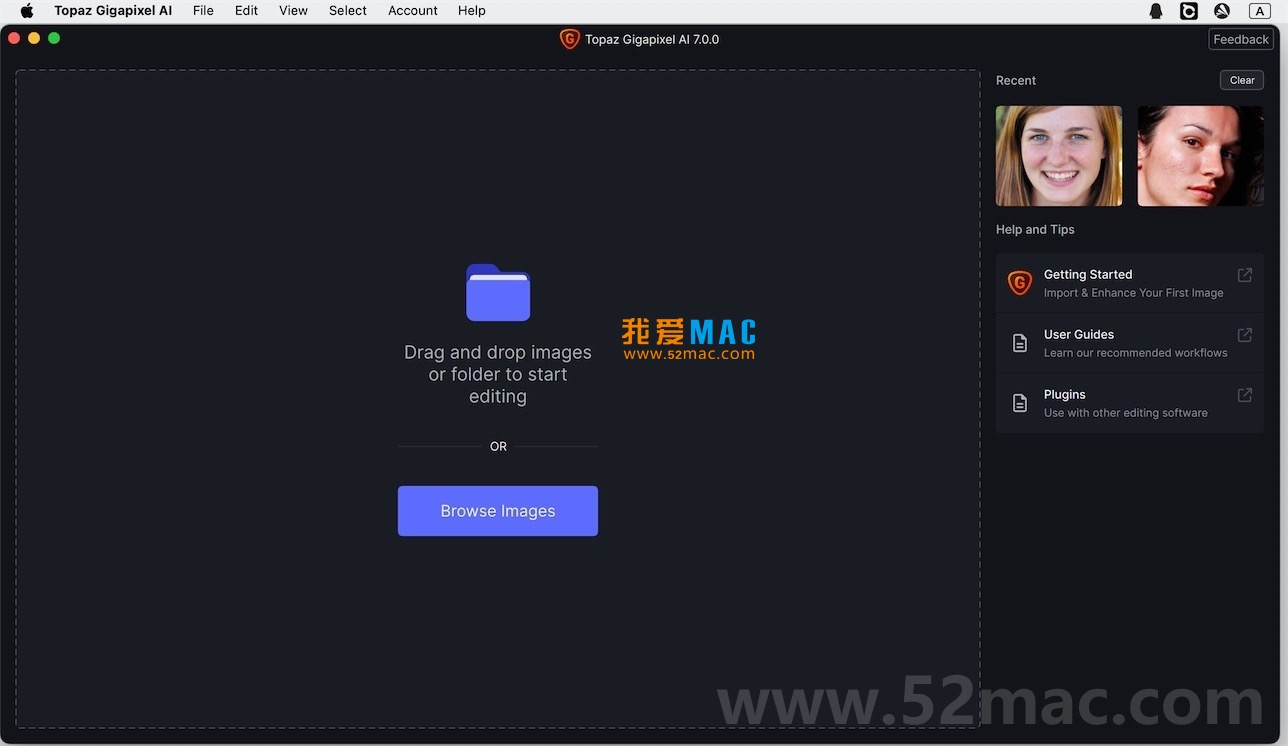Click the Browse Images button
Screen dimensions: 1288x746
498,511
